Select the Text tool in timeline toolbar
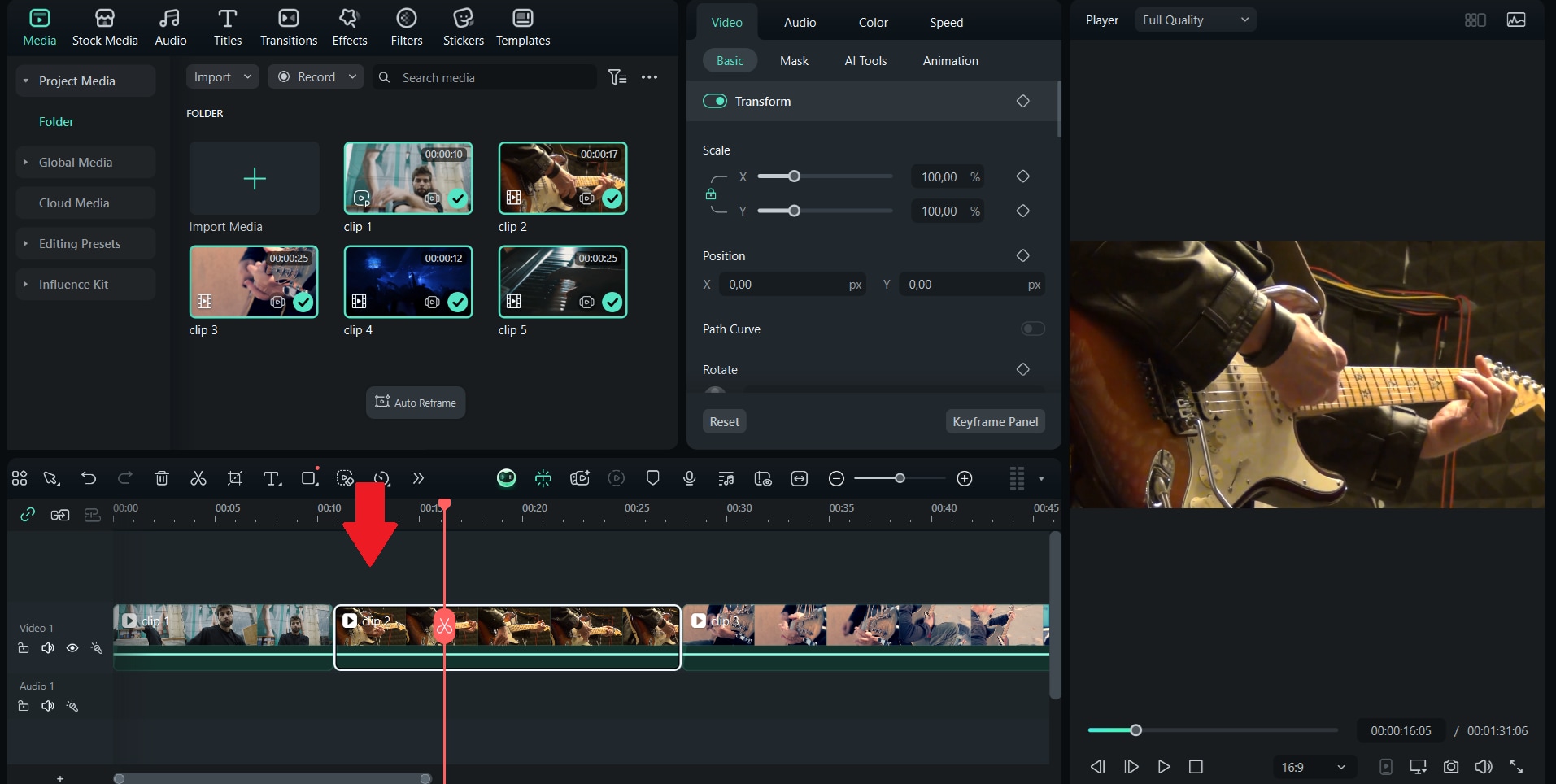 (x=272, y=478)
